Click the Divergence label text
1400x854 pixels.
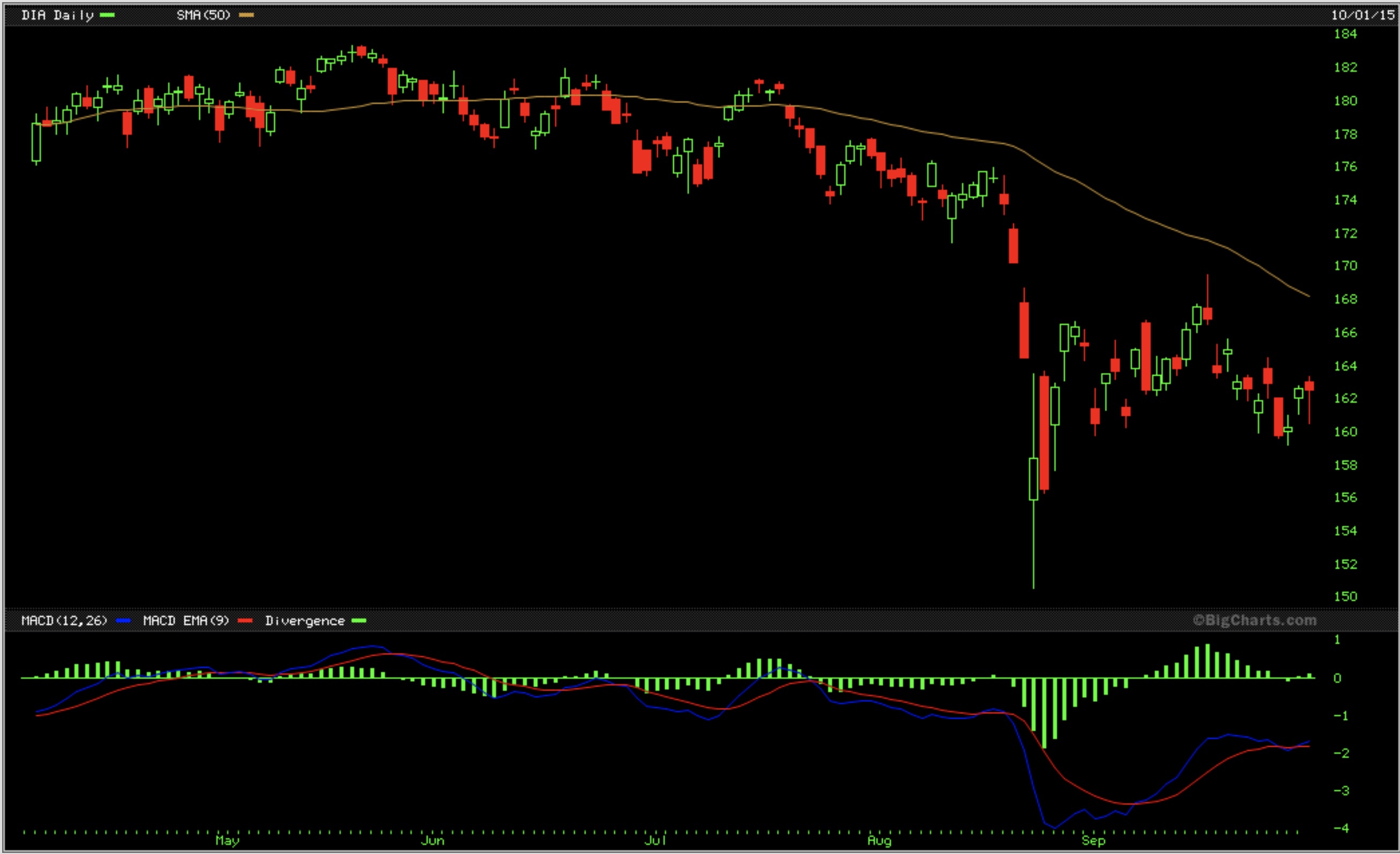click(x=305, y=620)
